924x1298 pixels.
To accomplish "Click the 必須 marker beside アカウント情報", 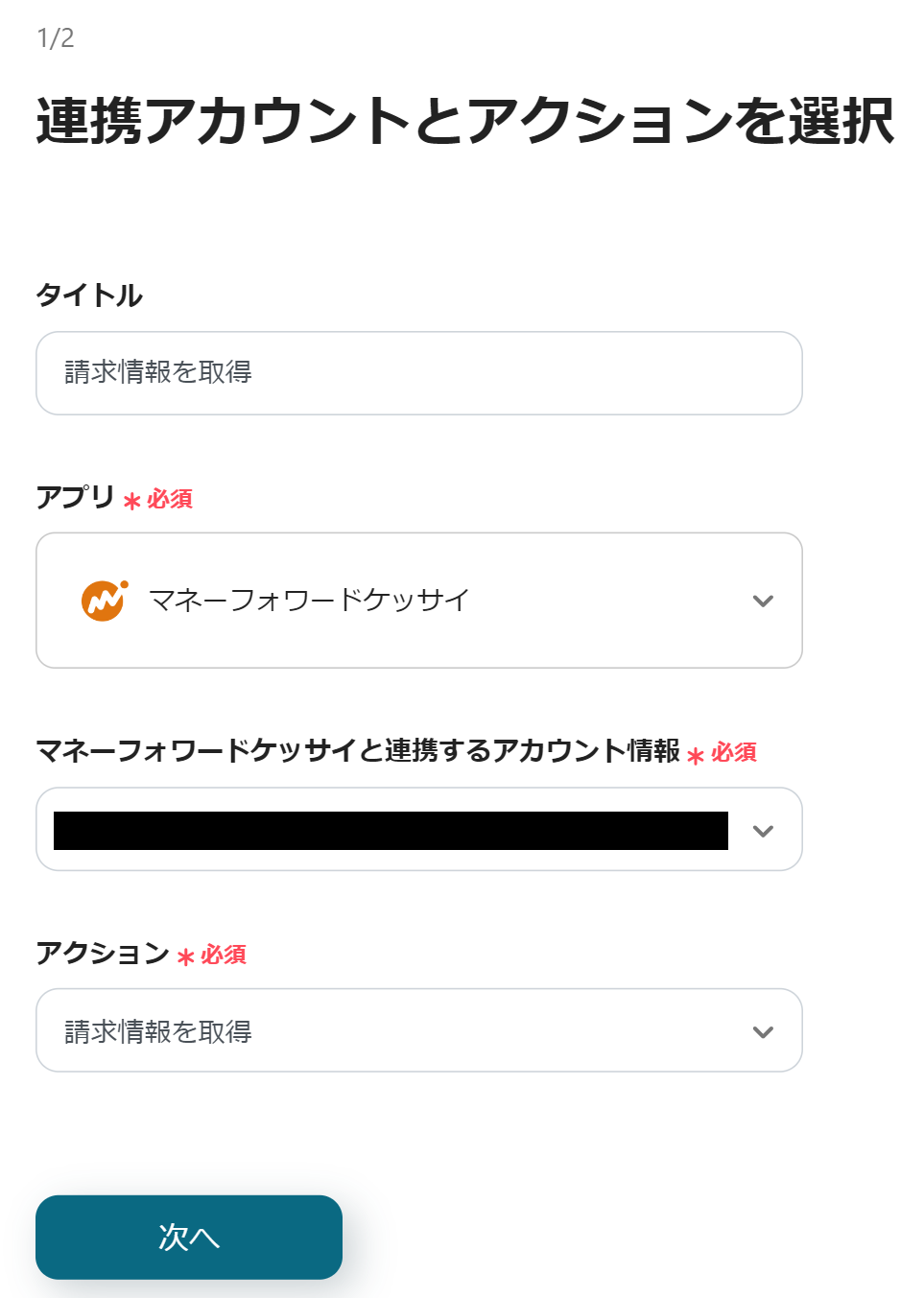I will [734, 753].
